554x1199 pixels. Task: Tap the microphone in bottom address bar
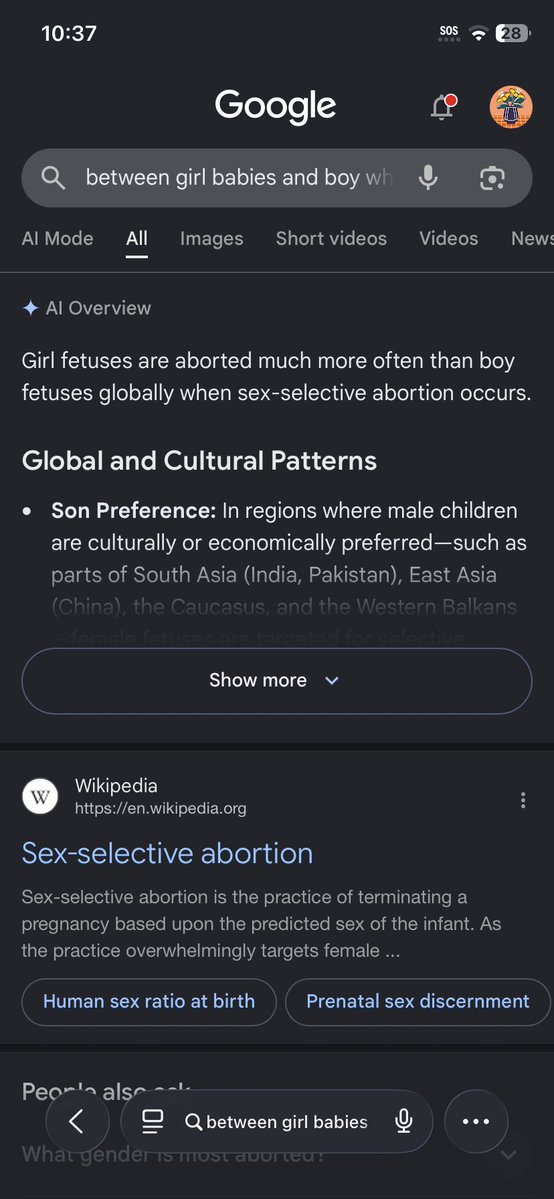(x=404, y=1121)
